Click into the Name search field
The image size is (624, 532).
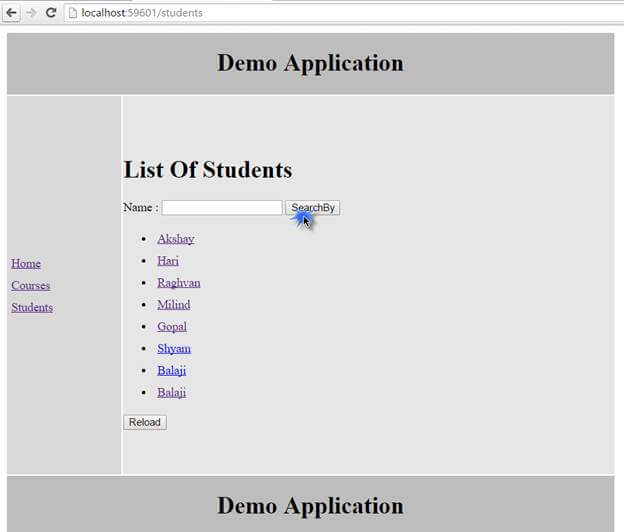pyautogui.click(x=222, y=208)
